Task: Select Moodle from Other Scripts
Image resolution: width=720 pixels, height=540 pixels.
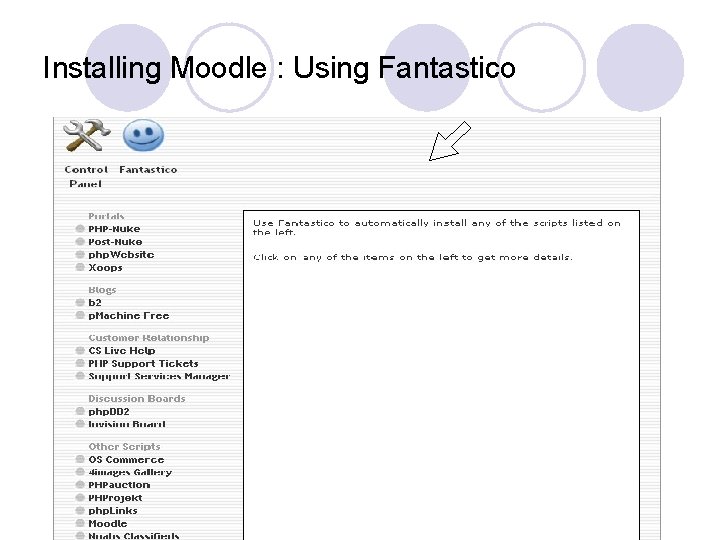Action: 107,523
